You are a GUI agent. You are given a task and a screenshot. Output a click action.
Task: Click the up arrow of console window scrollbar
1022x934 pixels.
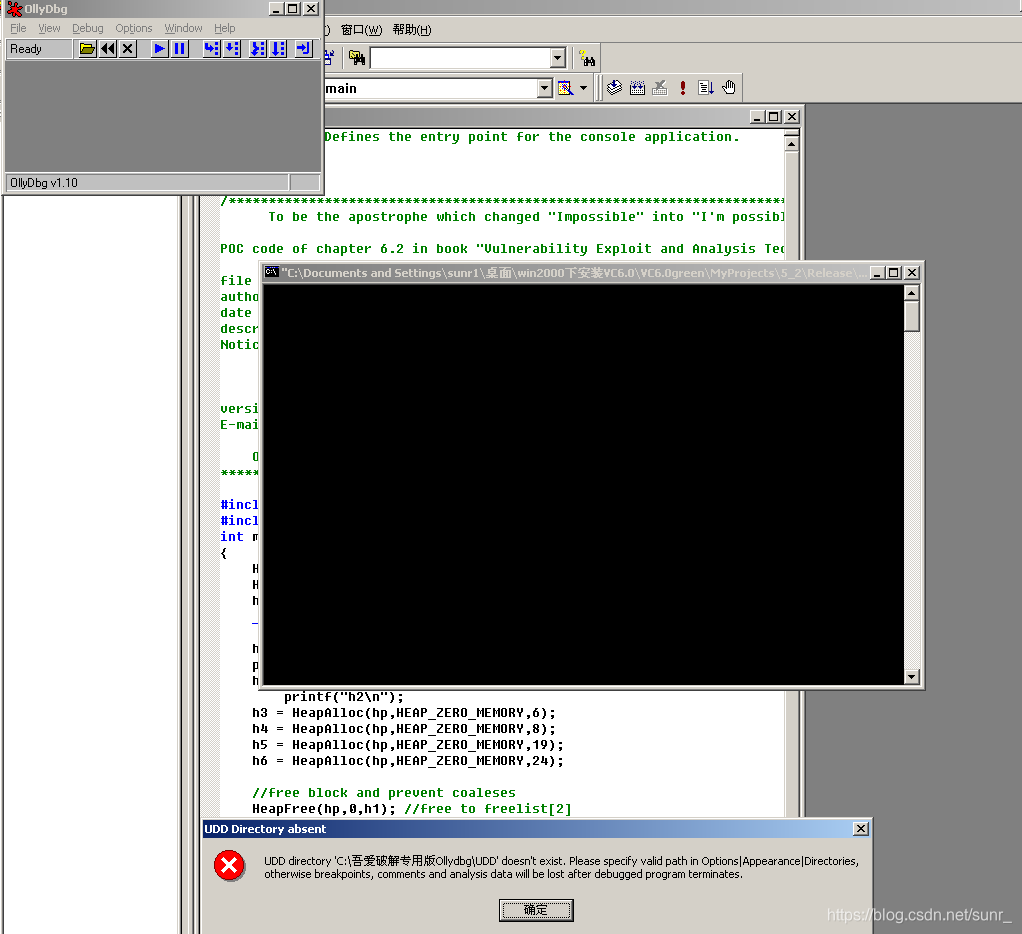(912, 293)
